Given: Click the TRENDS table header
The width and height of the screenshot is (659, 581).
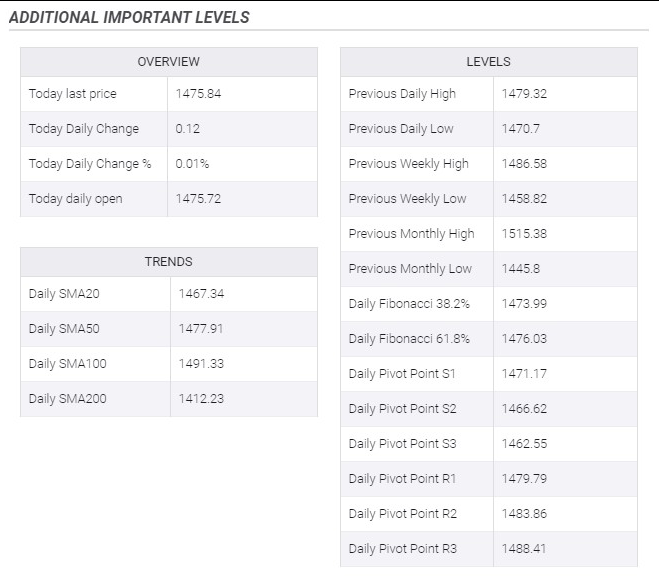Looking at the screenshot, I should pos(169,261).
